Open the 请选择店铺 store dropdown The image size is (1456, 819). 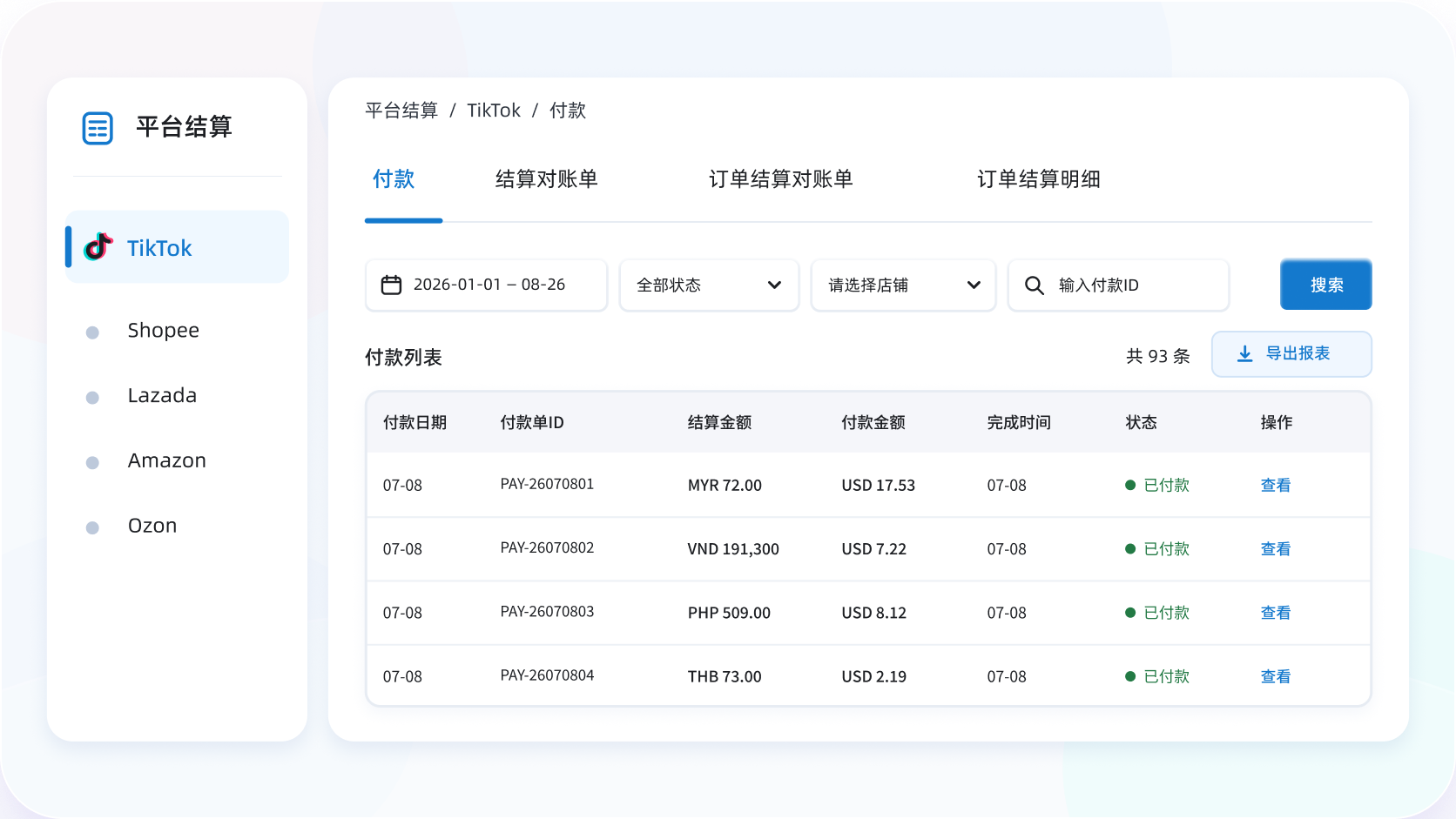point(903,285)
